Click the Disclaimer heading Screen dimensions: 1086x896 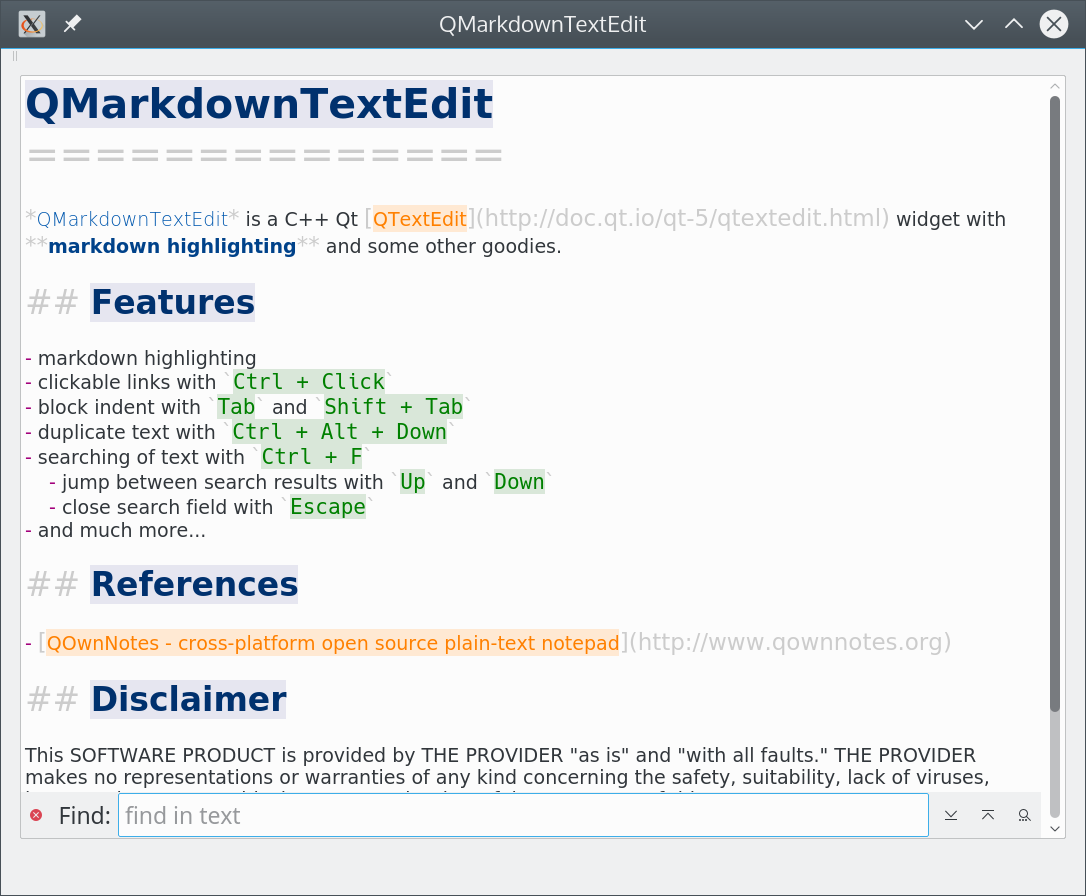coord(188,699)
